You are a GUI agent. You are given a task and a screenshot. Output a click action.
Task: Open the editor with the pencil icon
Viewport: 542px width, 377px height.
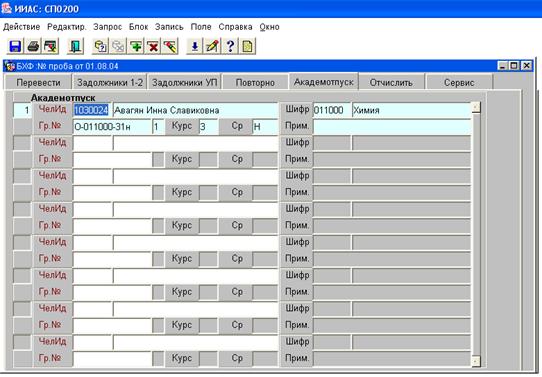click(212, 46)
